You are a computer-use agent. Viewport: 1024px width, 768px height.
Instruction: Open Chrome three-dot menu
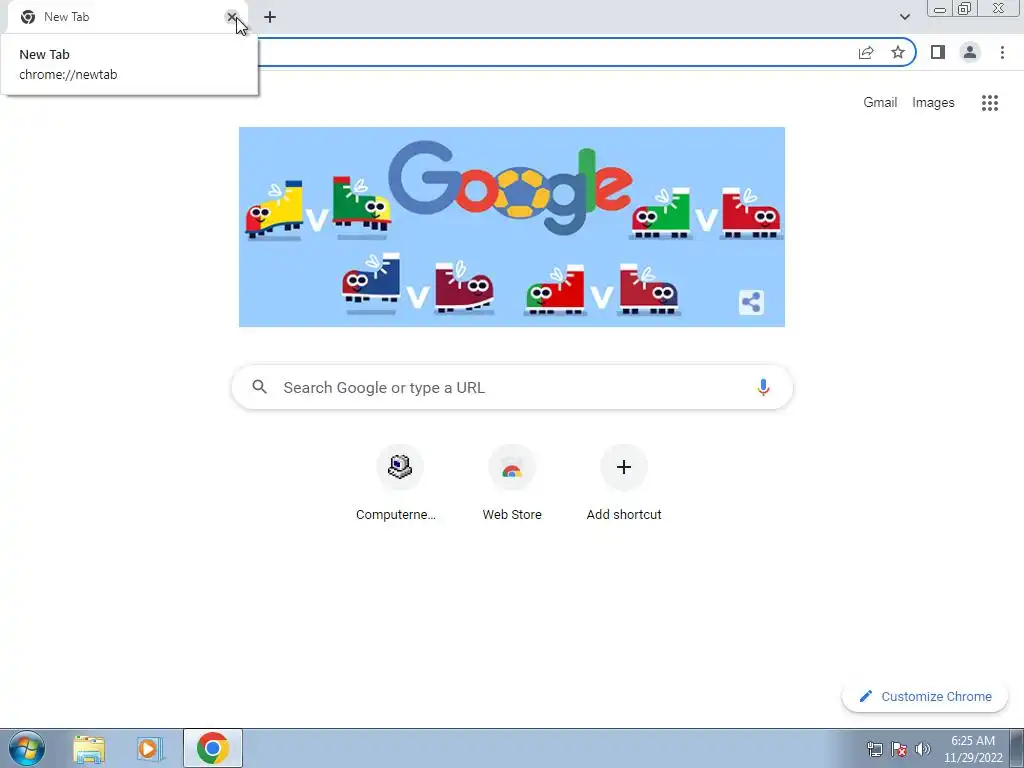(1002, 52)
